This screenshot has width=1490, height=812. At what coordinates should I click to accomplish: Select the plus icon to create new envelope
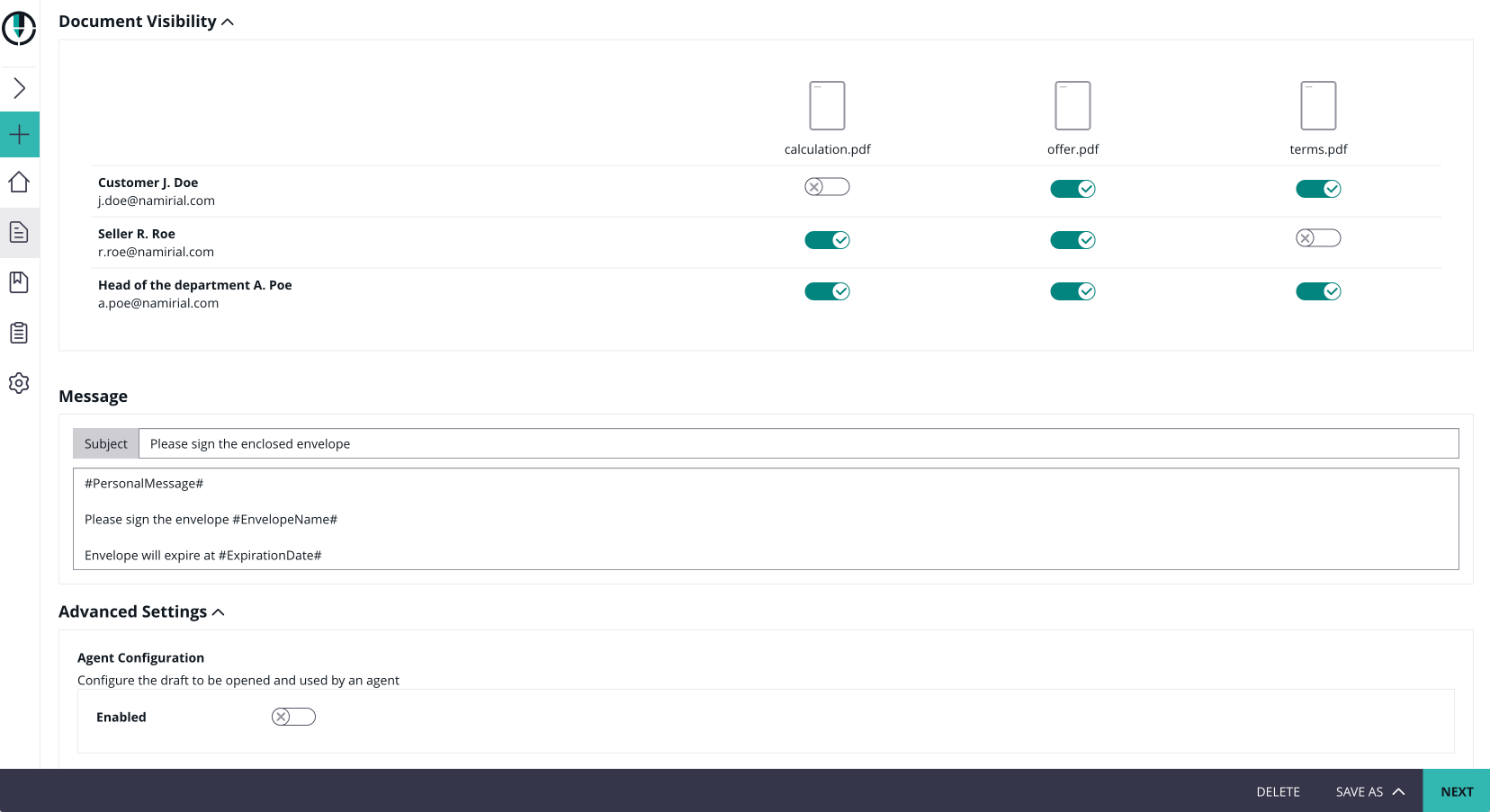[19, 133]
